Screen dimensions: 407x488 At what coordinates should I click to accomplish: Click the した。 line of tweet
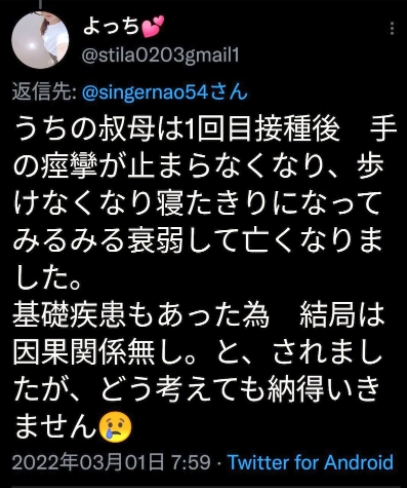pyautogui.click(x=47, y=278)
